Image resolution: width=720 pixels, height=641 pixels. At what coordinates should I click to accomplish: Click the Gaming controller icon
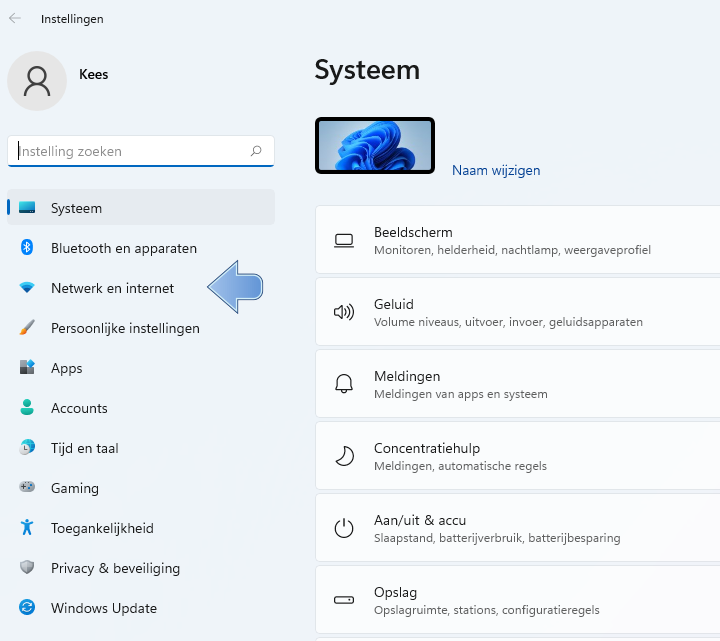click(27, 486)
